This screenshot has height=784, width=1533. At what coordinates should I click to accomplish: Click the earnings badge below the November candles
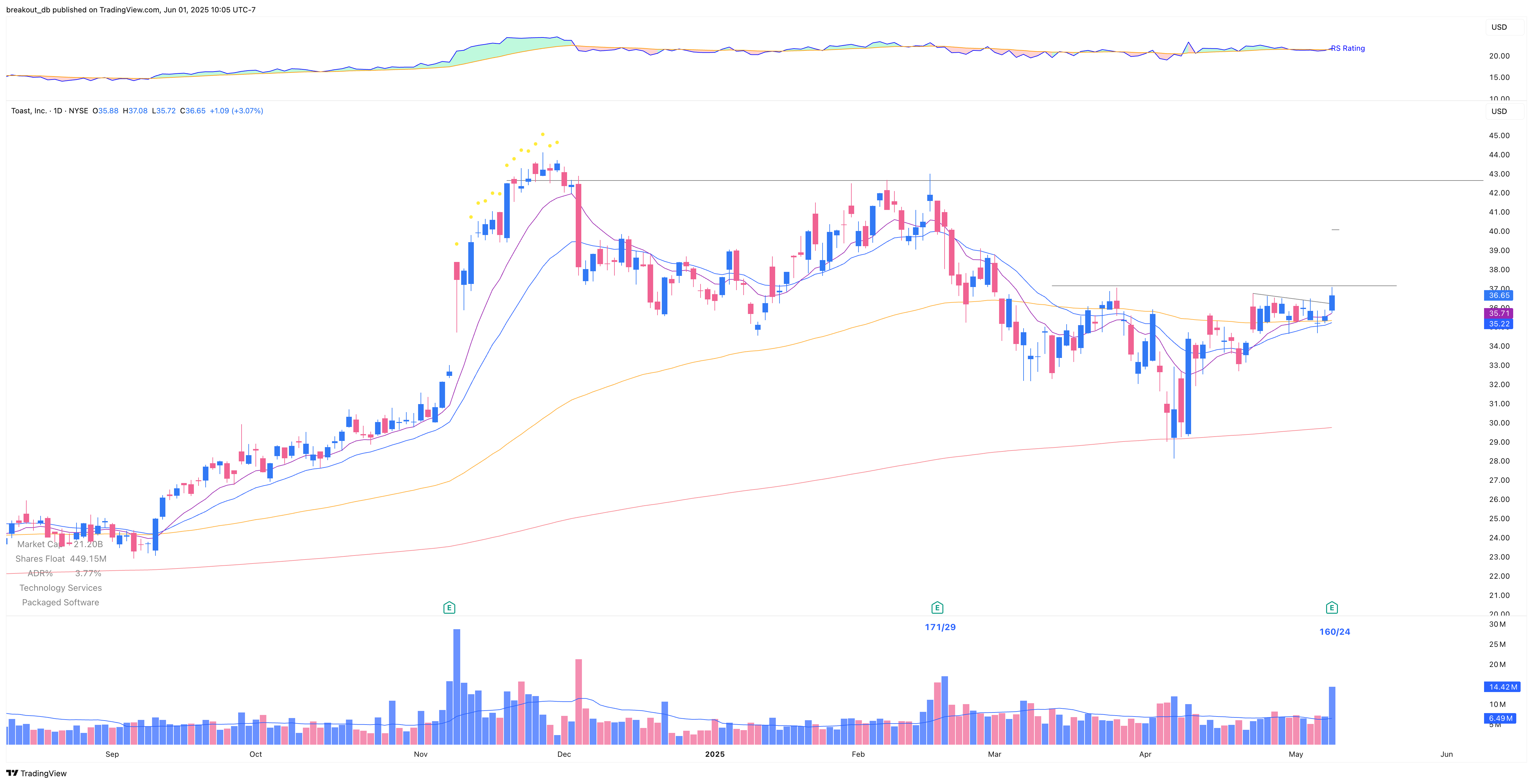(x=449, y=607)
